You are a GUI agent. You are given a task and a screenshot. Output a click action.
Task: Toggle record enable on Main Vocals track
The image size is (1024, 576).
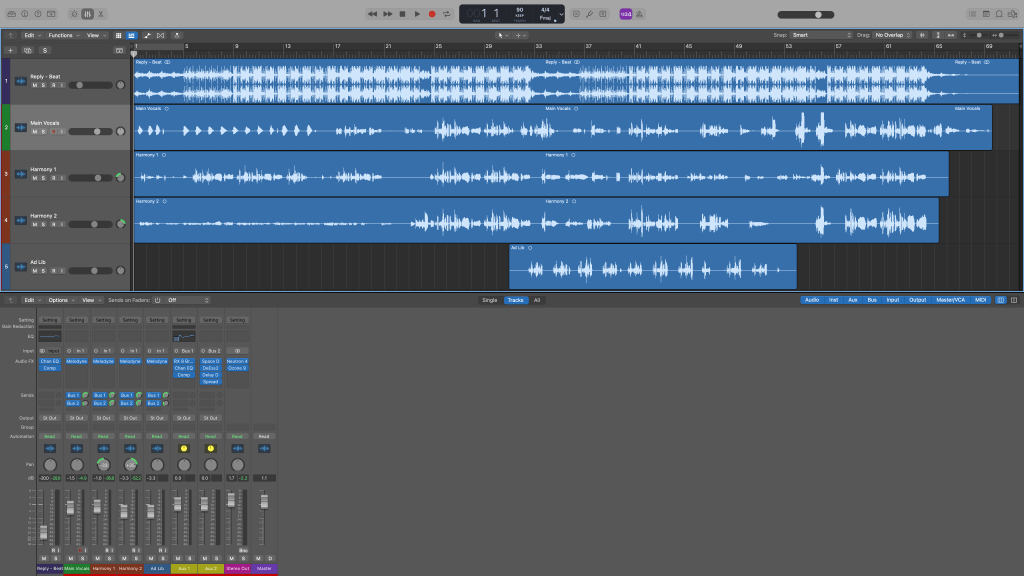[52, 132]
